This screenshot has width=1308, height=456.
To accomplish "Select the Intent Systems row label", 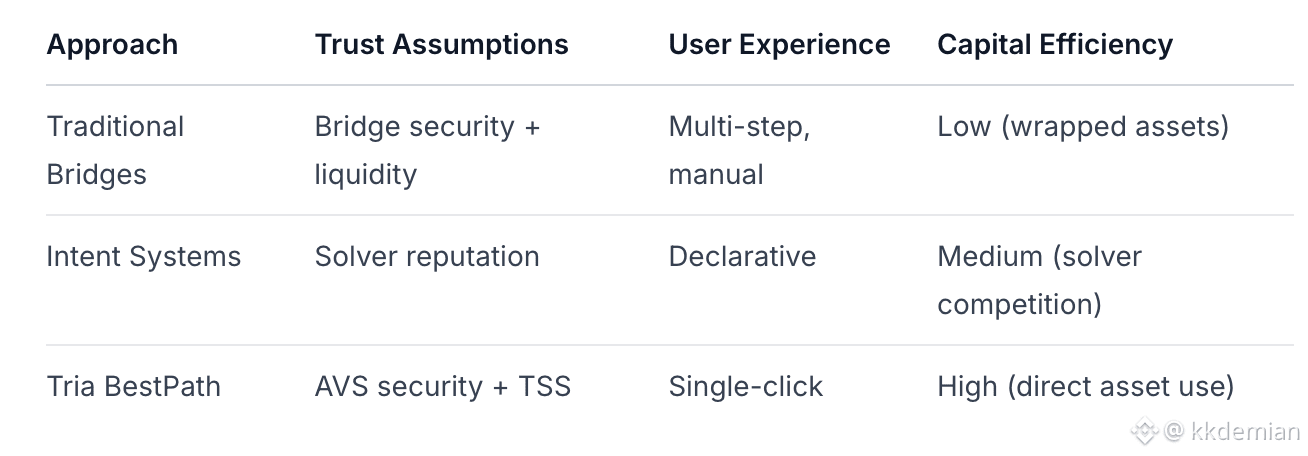I will tap(143, 257).
